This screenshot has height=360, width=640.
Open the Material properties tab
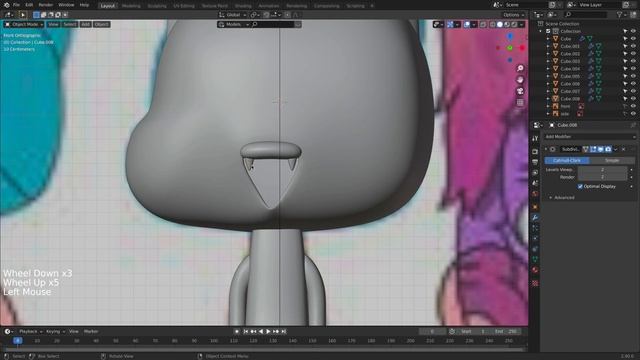click(x=535, y=270)
